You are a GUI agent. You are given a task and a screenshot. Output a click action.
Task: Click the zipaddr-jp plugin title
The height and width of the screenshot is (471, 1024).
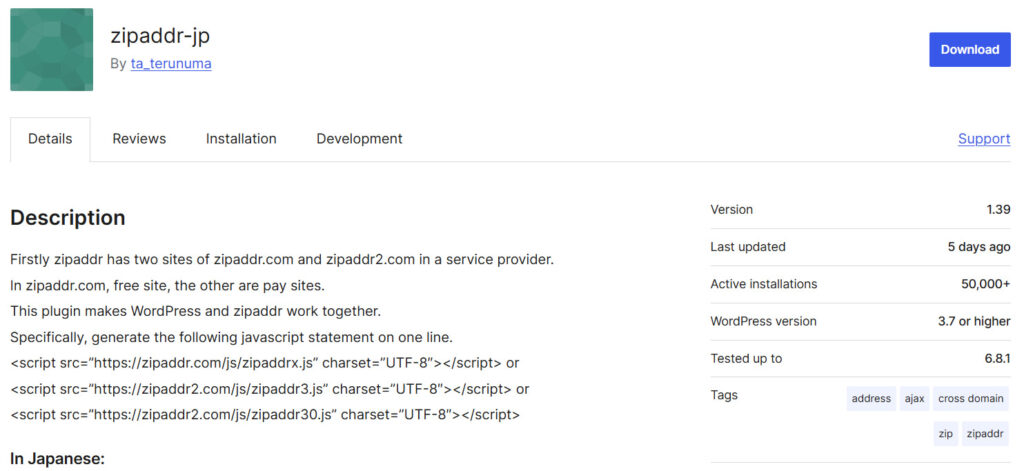tap(160, 36)
